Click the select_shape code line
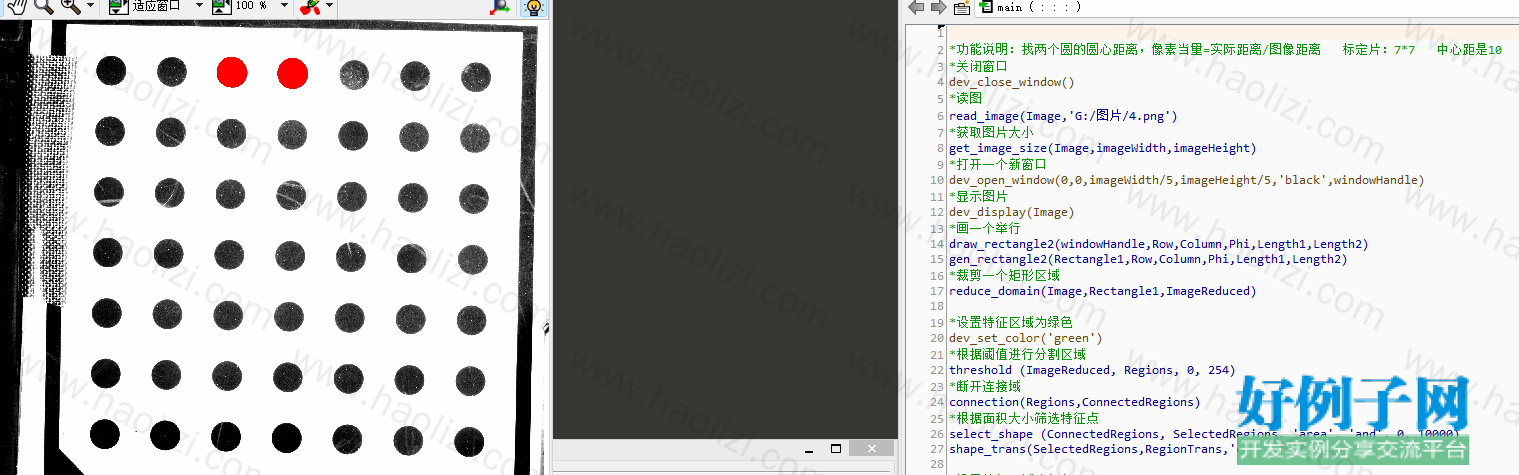The width and height of the screenshot is (1519, 475). pos(1205,434)
